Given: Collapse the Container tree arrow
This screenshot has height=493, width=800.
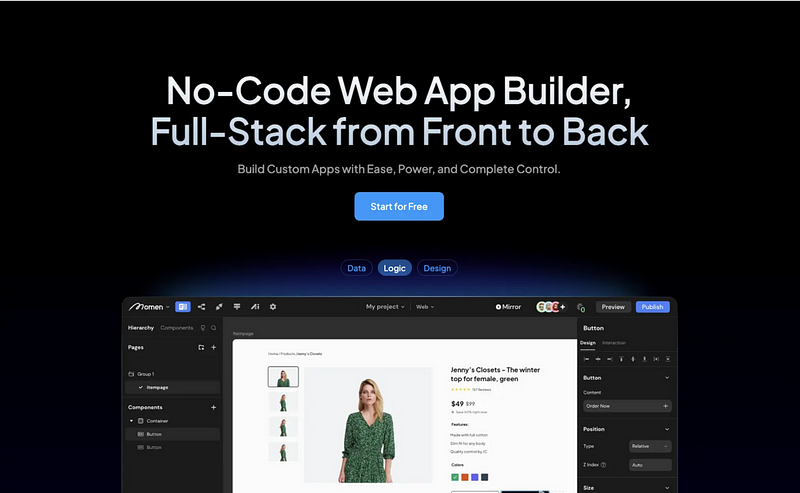Looking at the screenshot, I should (132, 421).
